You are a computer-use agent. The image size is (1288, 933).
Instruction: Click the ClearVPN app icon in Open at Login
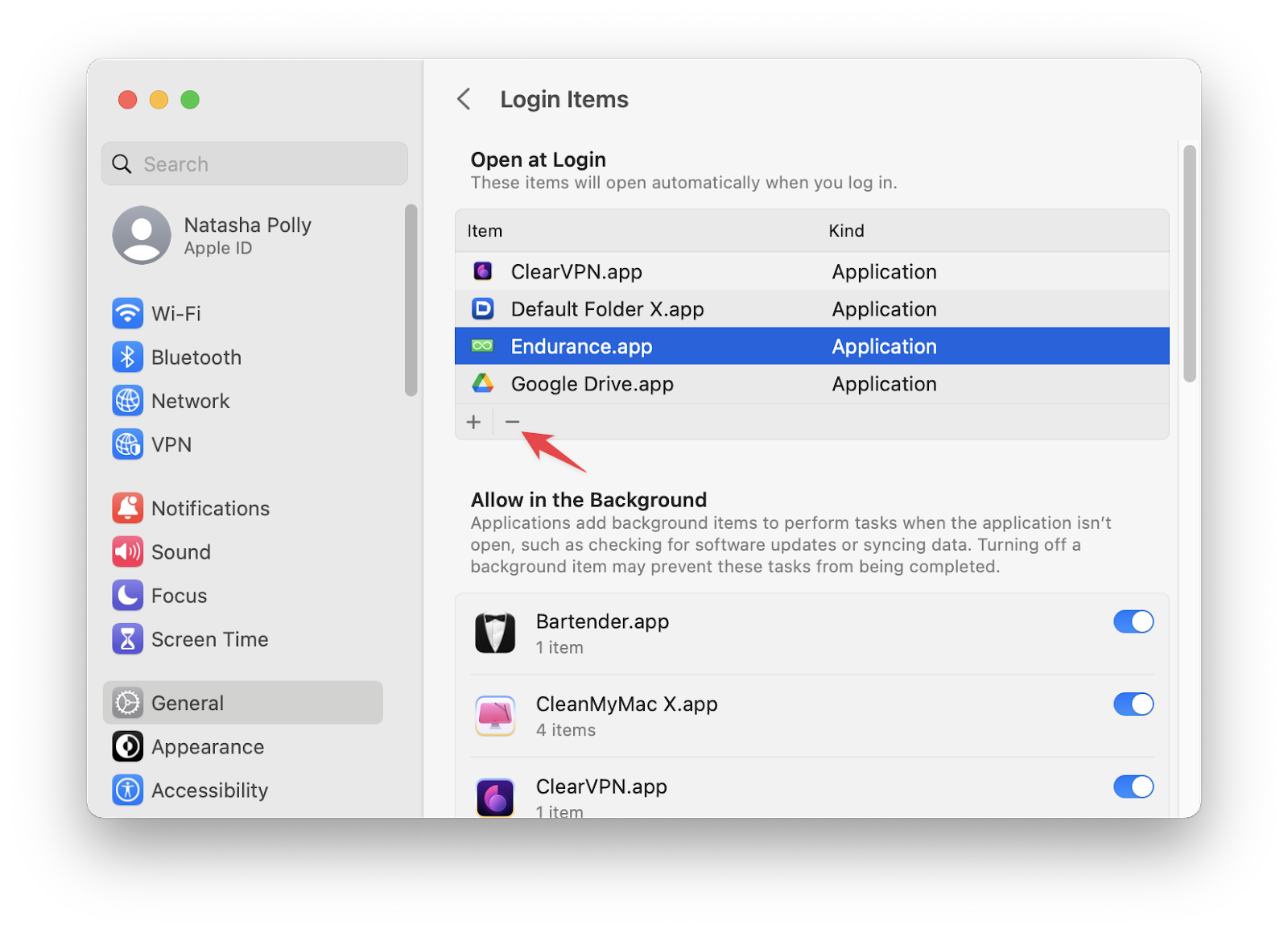pyautogui.click(x=483, y=271)
